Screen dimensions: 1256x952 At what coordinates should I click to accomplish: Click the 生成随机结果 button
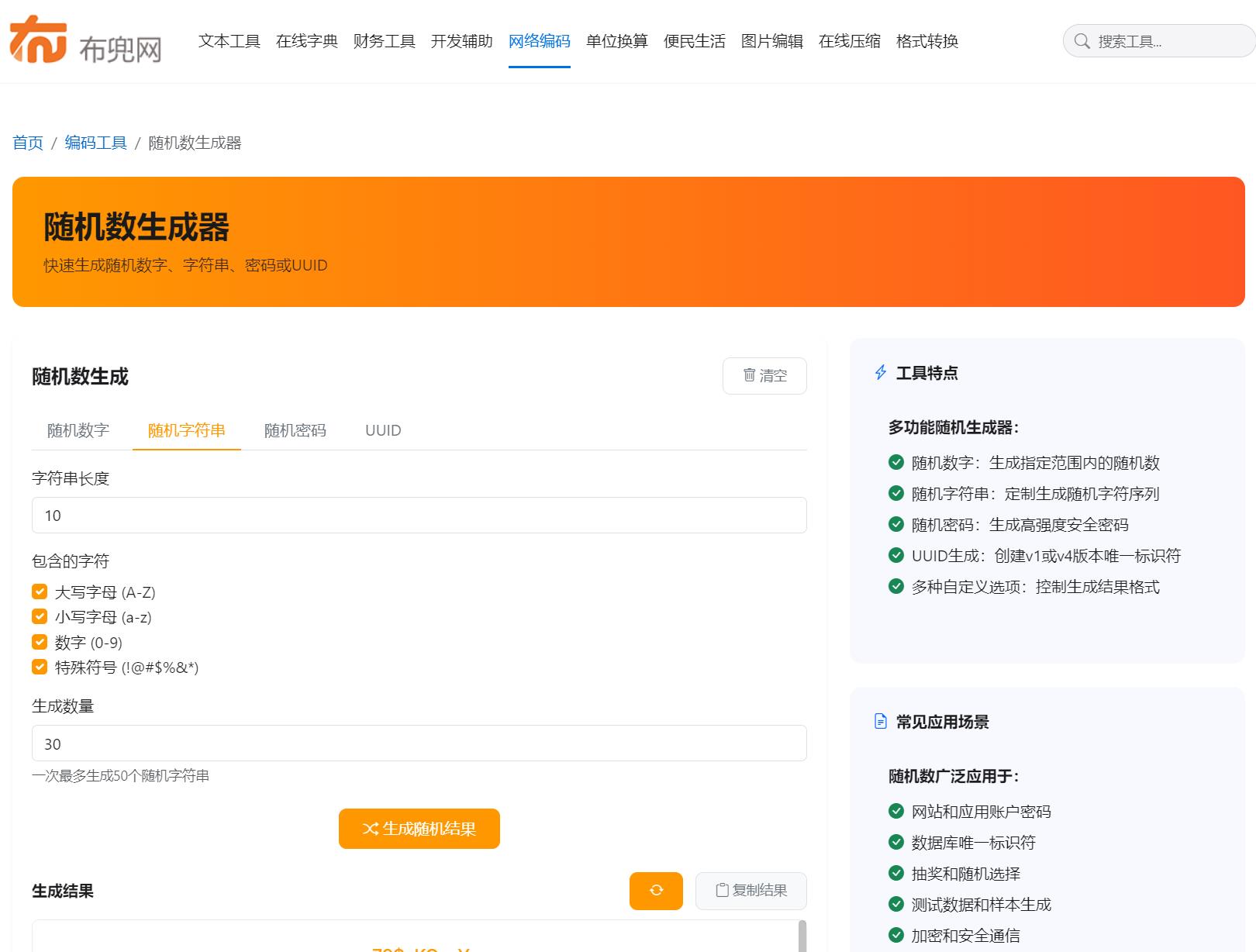pyautogui.click(x=419, y=828)
